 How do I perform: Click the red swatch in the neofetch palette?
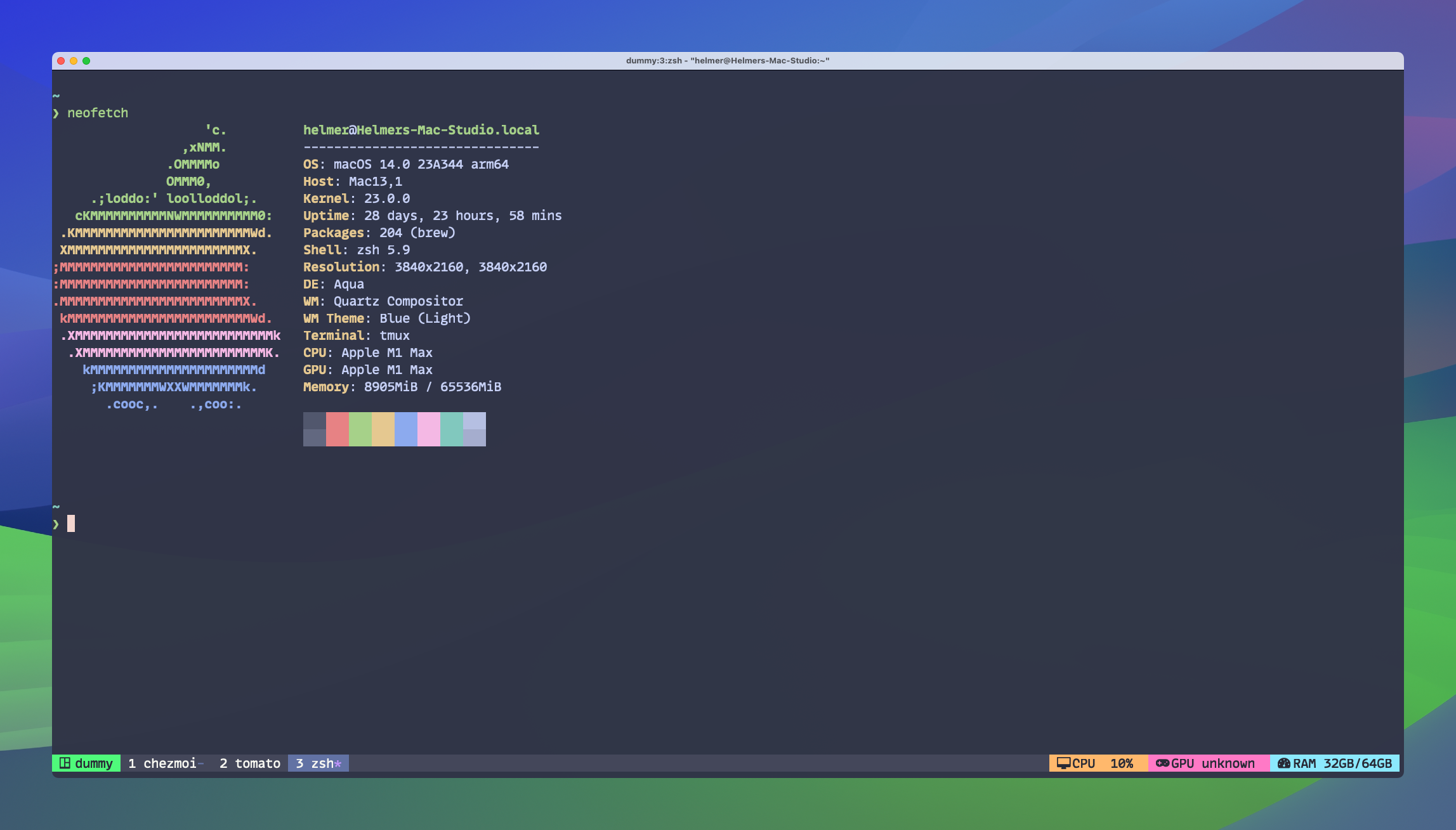[337, 429]
